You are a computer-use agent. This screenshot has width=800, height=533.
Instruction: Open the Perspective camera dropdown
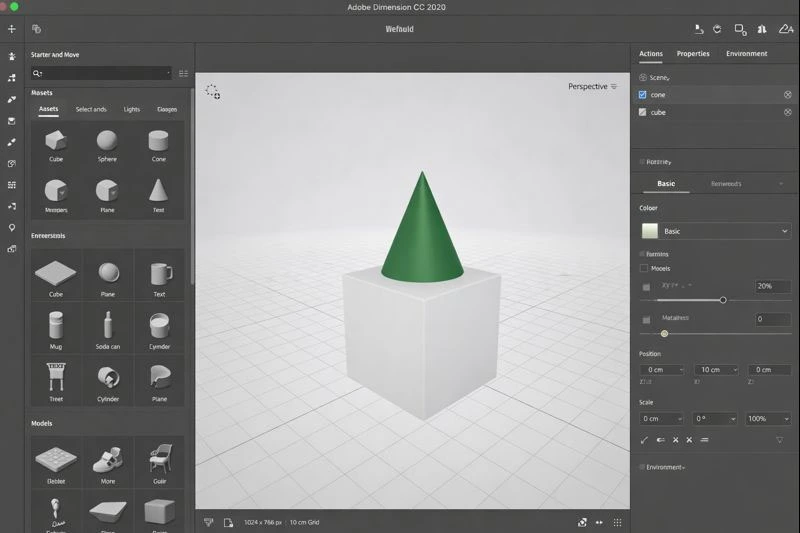(592, 87)
